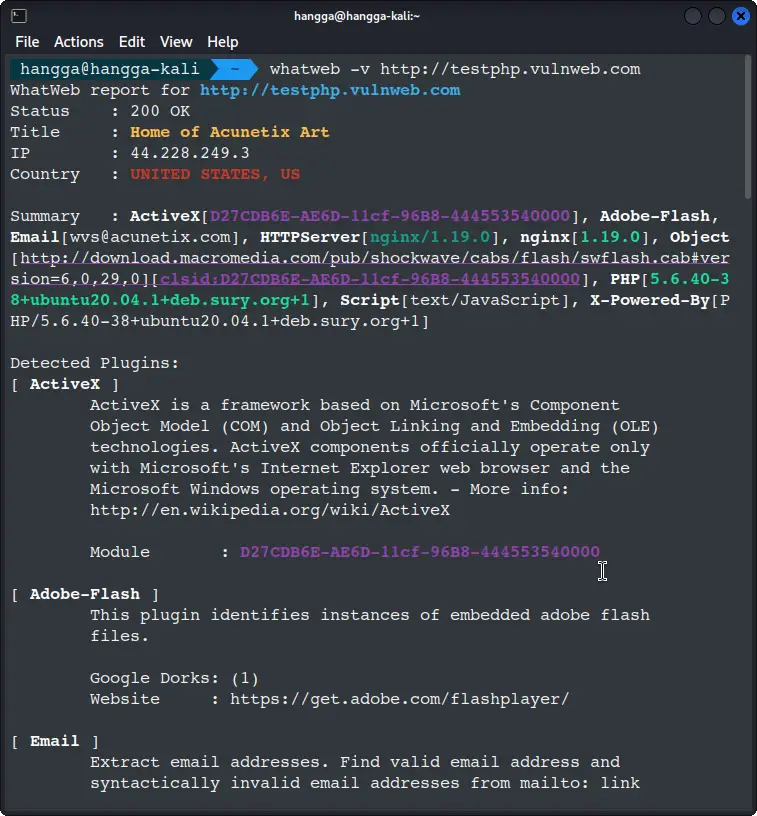Click the blue arrow prompt separator
Image resolution: width=757 pixels, height=816 pixels.
(x=235, y=68)
